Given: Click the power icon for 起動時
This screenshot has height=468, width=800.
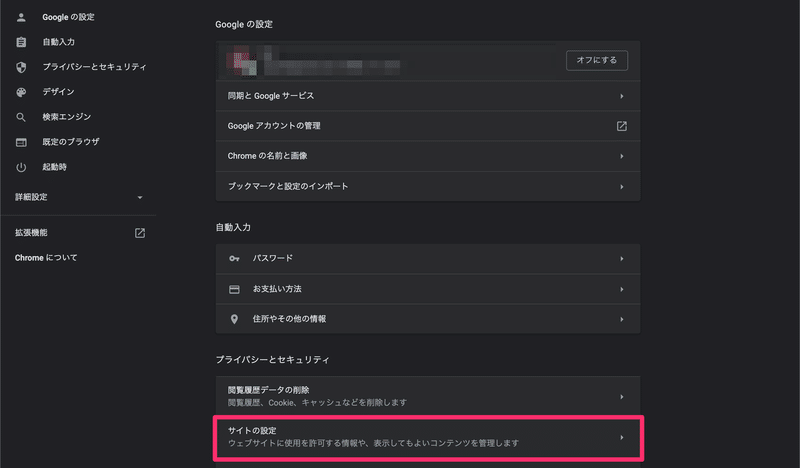Looking at the screenshot, I should pyautogui.click(x=21, y=167).
